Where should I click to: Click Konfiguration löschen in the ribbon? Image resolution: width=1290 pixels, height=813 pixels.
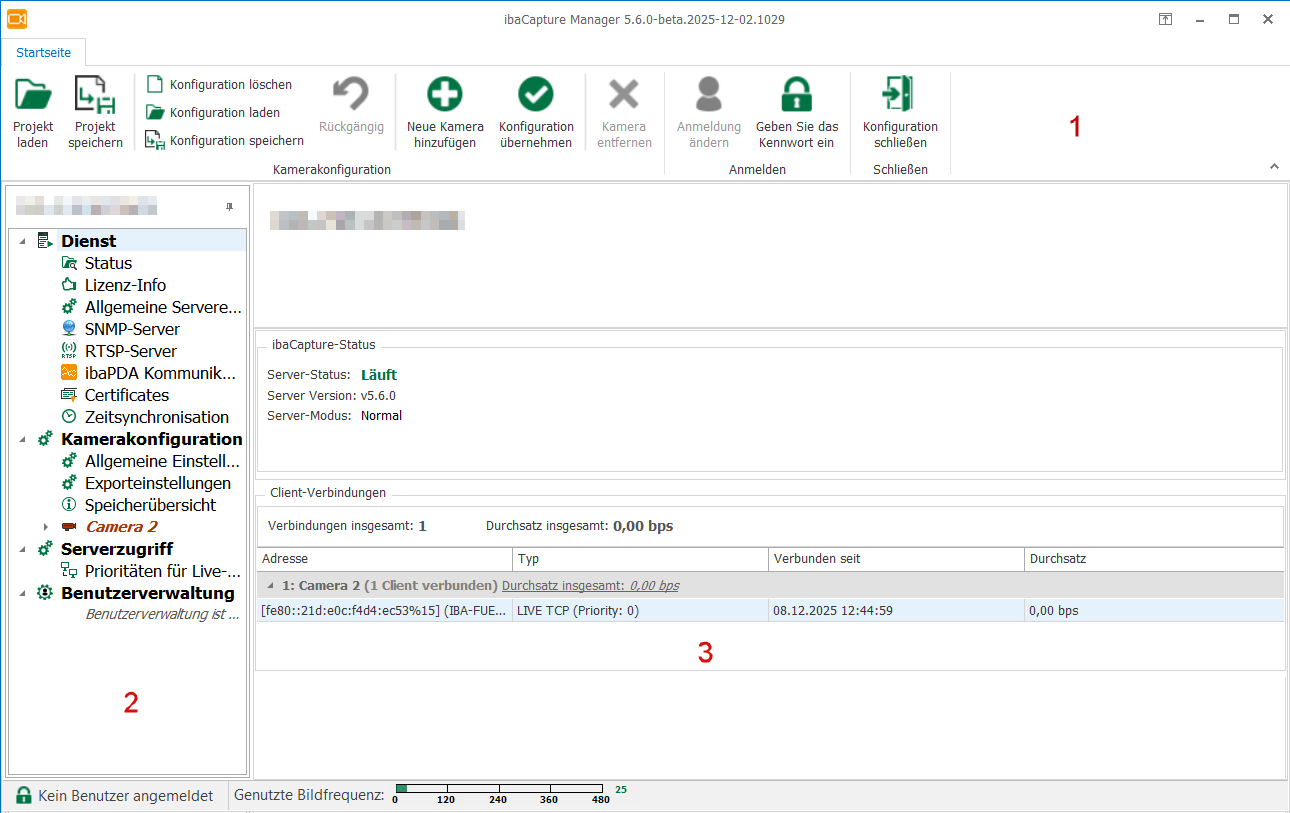[230, 85]
